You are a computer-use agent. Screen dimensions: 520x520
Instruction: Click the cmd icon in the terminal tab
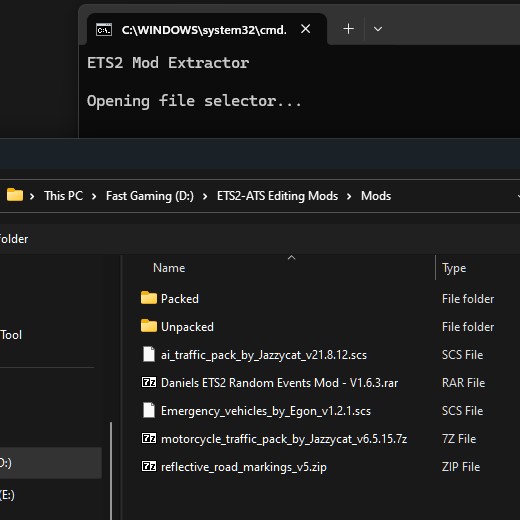[x=104, y=30]
